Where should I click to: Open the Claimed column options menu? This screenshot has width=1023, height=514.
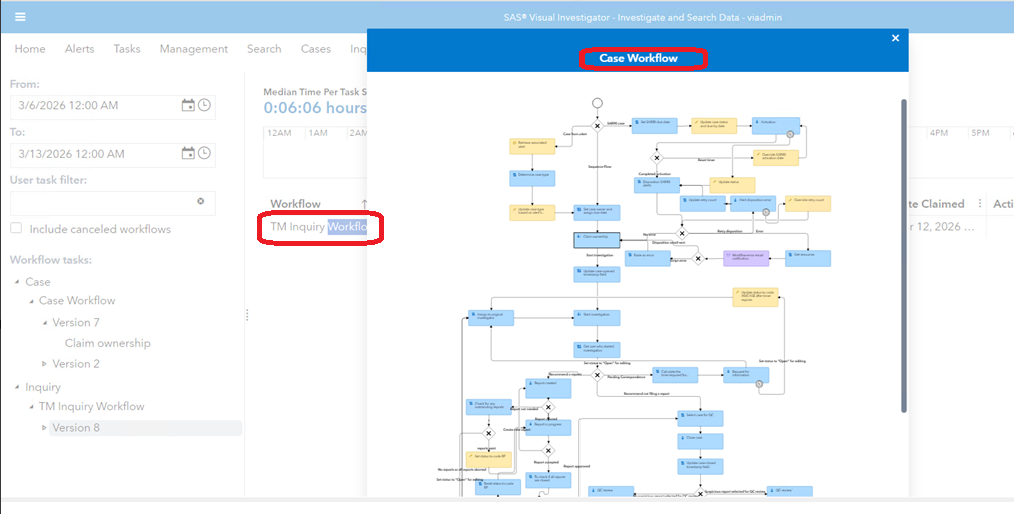point(979,204)
